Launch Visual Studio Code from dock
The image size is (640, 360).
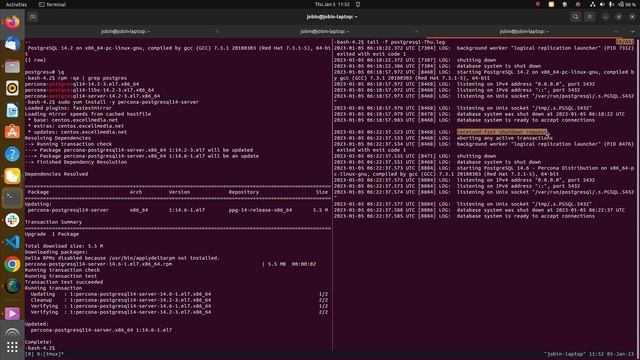point(12,242)
